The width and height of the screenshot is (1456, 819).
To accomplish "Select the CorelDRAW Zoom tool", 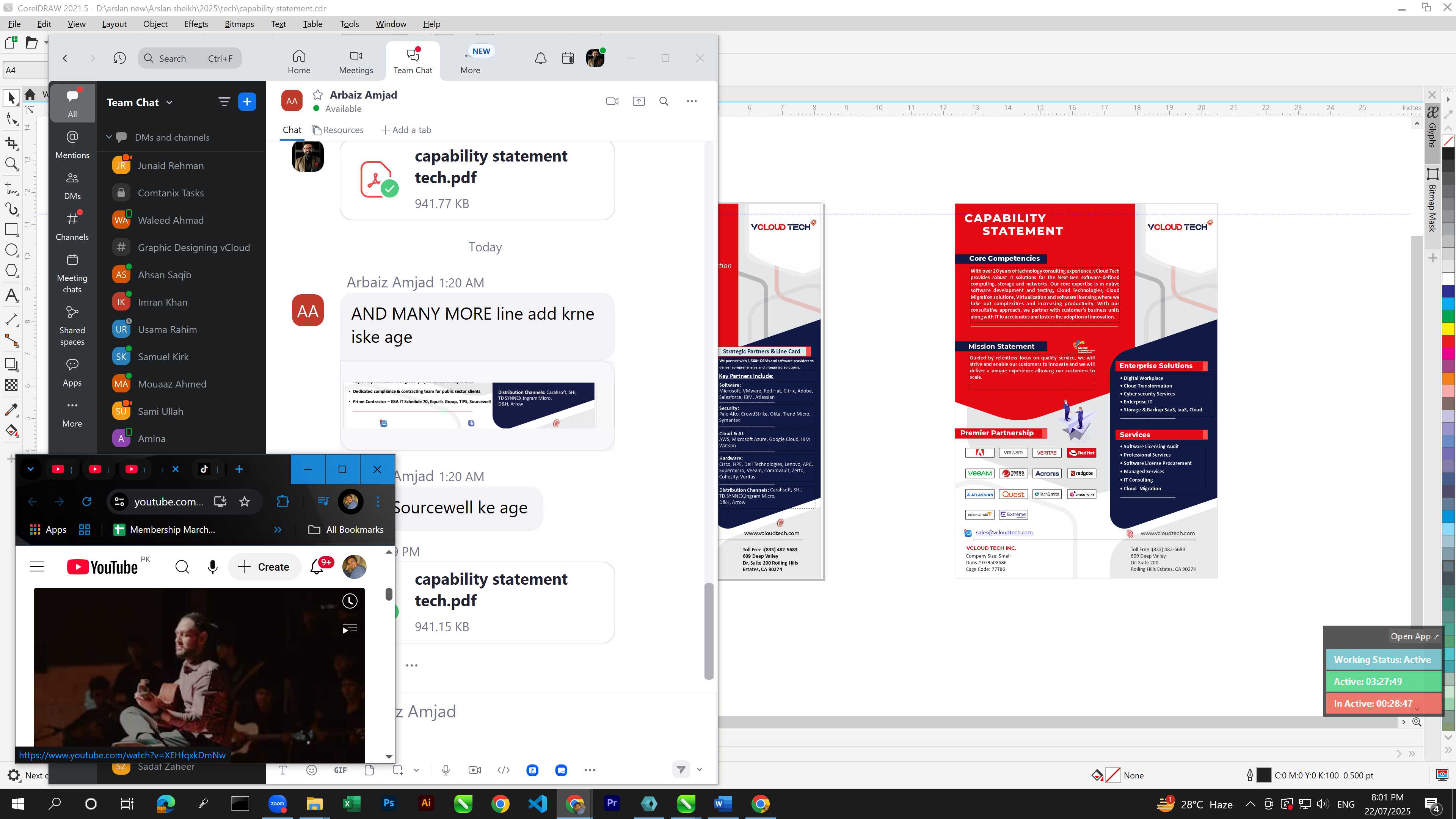I will click(11, 164).
